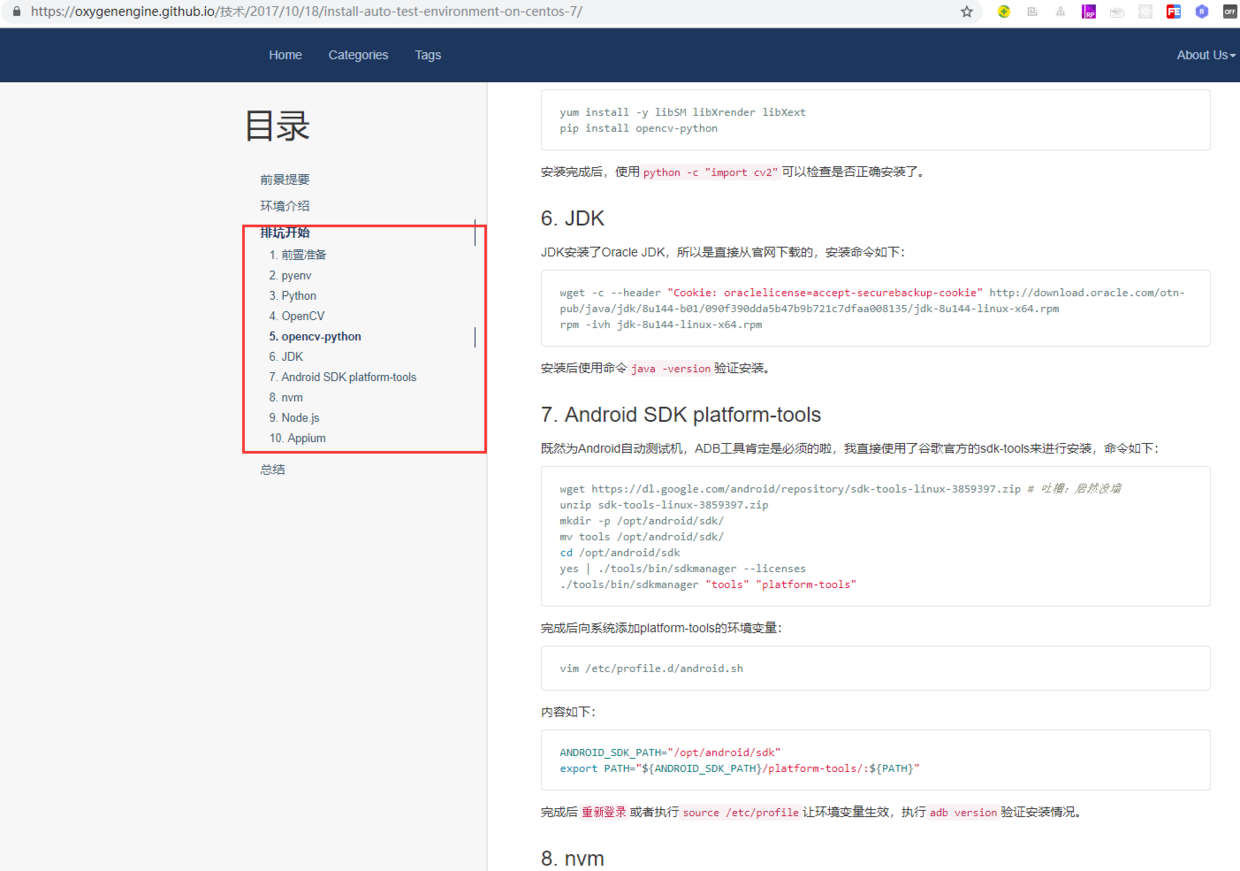Click the blue hexagon R extension icon
1240x871 pixels.
[1202, 12]
